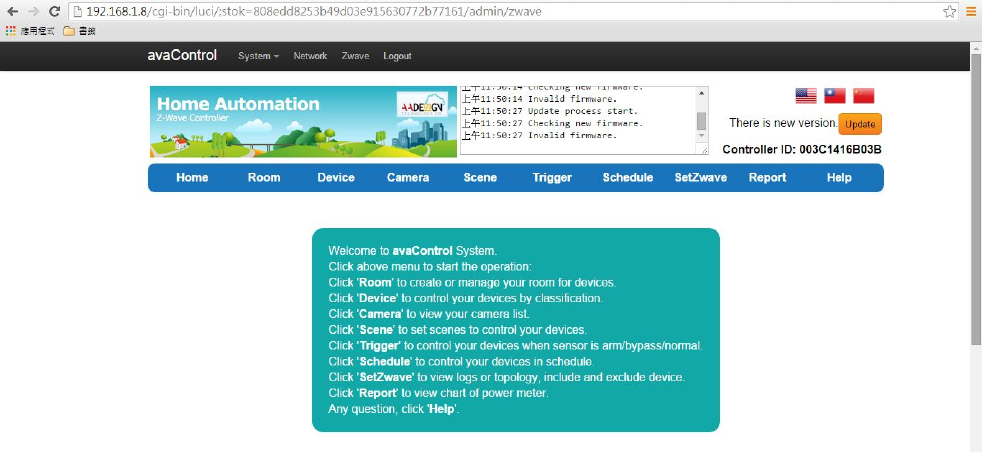Open the Apps grid shortcut in bookmarks bar
The width and height of the screenshot is (982, 452).
click(30, 31)
